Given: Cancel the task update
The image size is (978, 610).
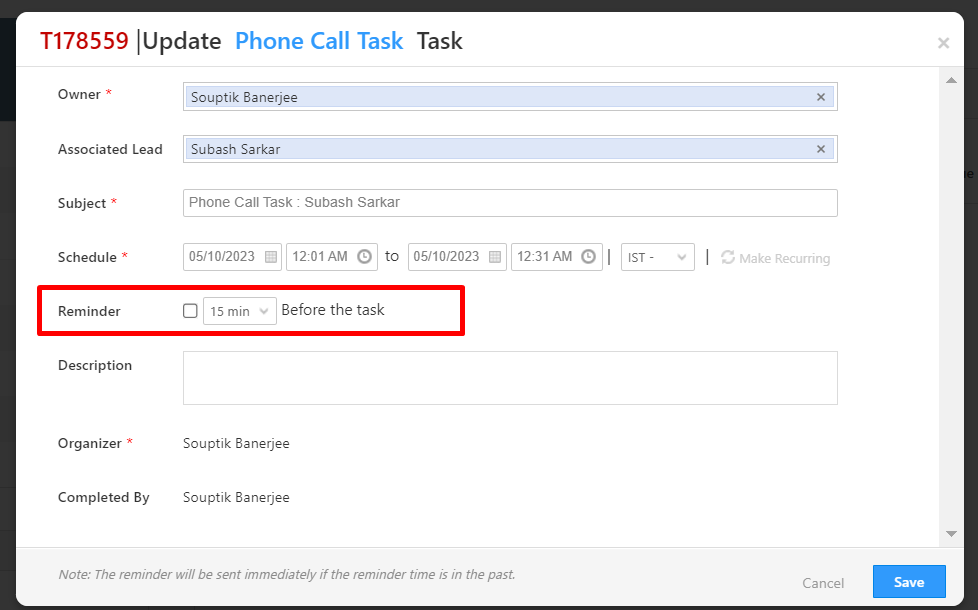Looking at the screenshot, I should click(823, 583).
